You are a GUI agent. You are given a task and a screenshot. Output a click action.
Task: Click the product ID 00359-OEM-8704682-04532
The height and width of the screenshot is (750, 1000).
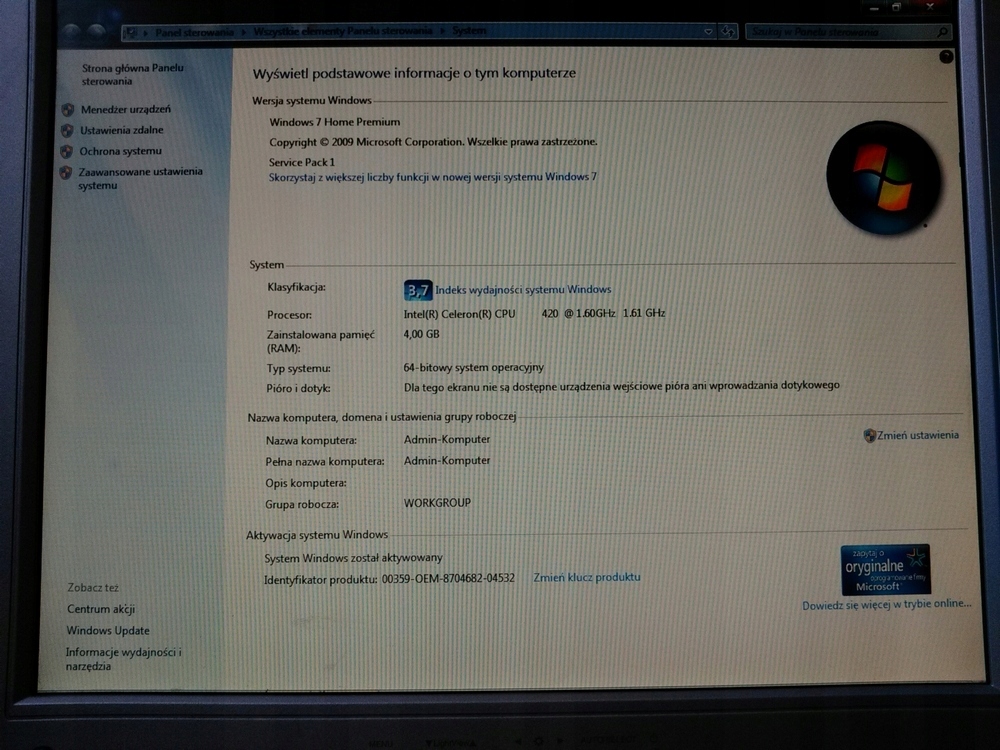click(x=448, y=578)
